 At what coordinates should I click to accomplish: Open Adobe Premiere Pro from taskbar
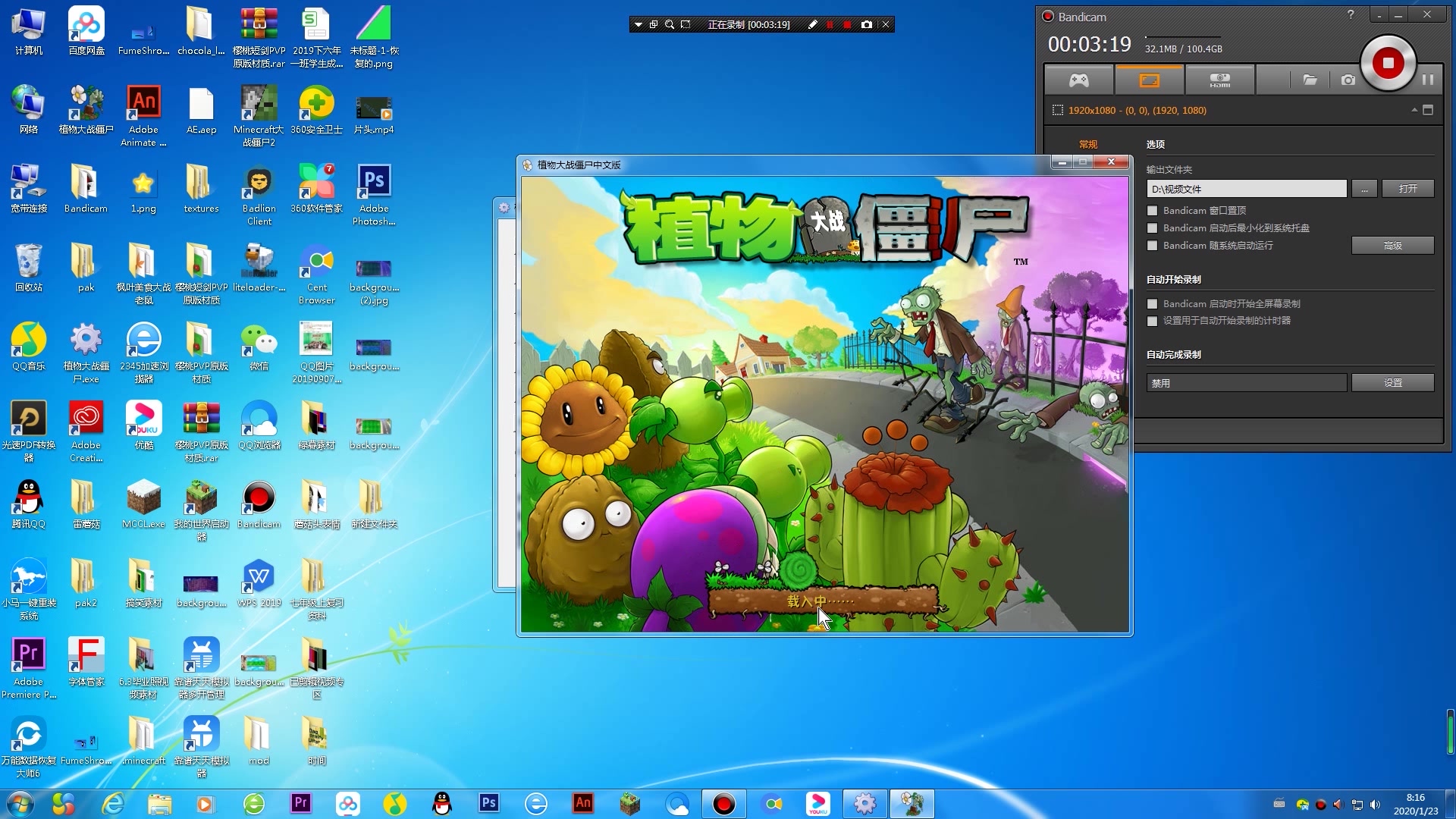pos(300,803)
